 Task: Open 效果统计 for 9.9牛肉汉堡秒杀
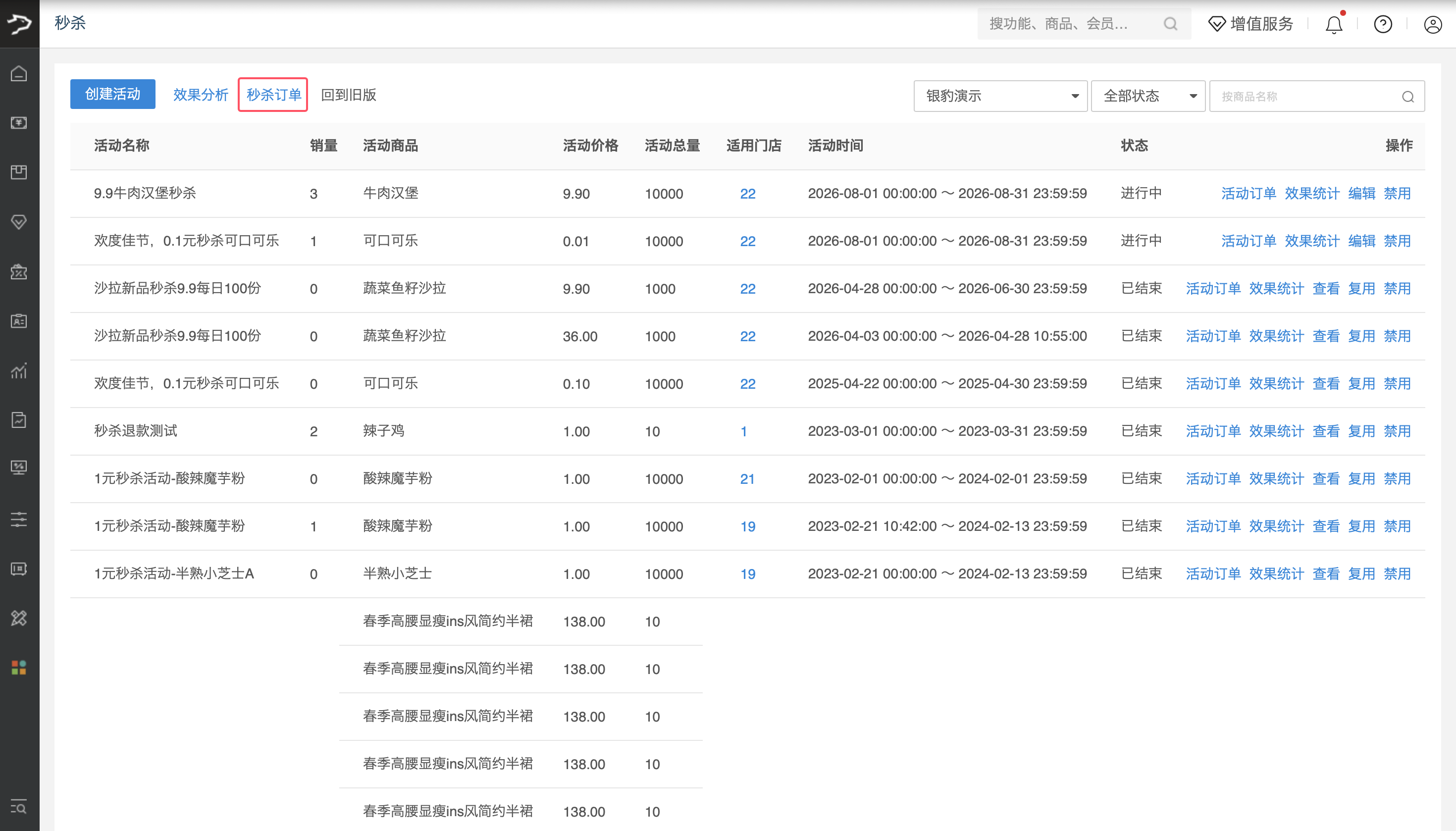click(1311, 194)
